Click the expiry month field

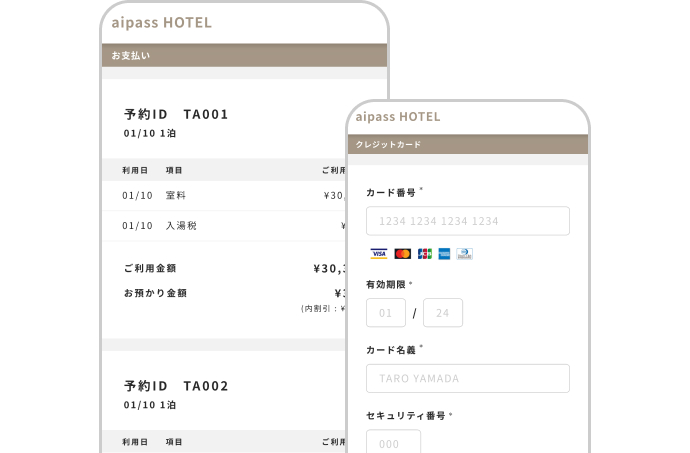pos(386,313)
